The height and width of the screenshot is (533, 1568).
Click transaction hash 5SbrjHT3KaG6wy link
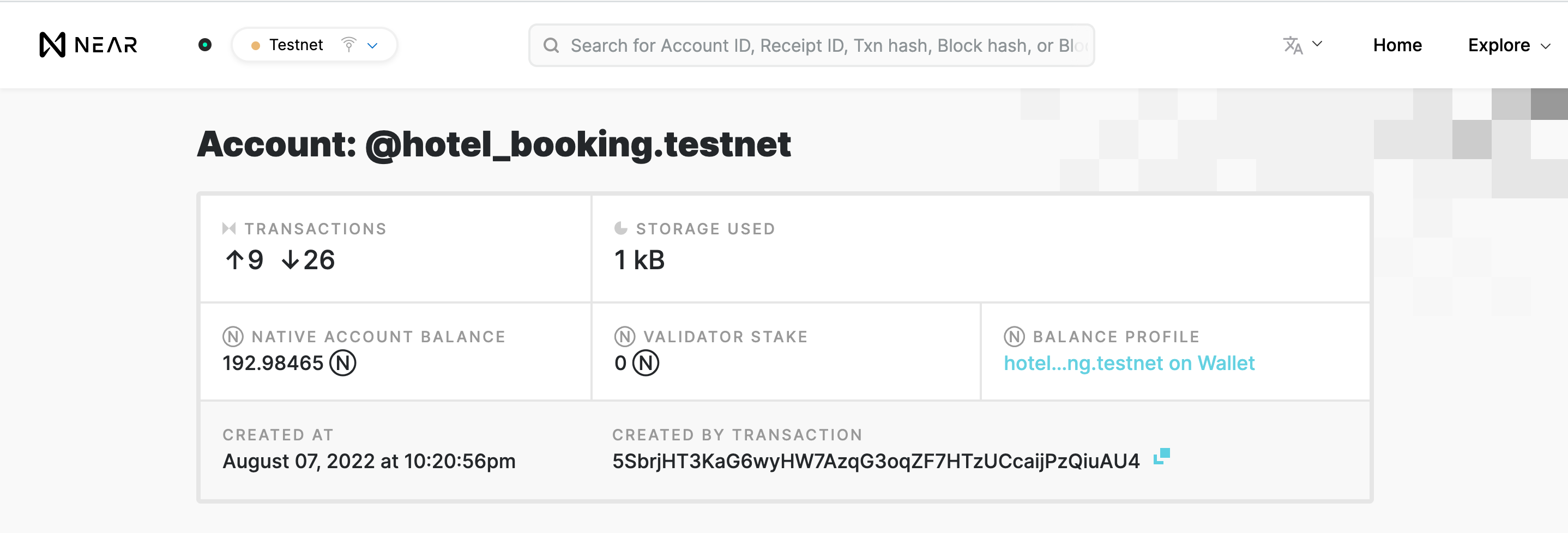pos(875,461)
